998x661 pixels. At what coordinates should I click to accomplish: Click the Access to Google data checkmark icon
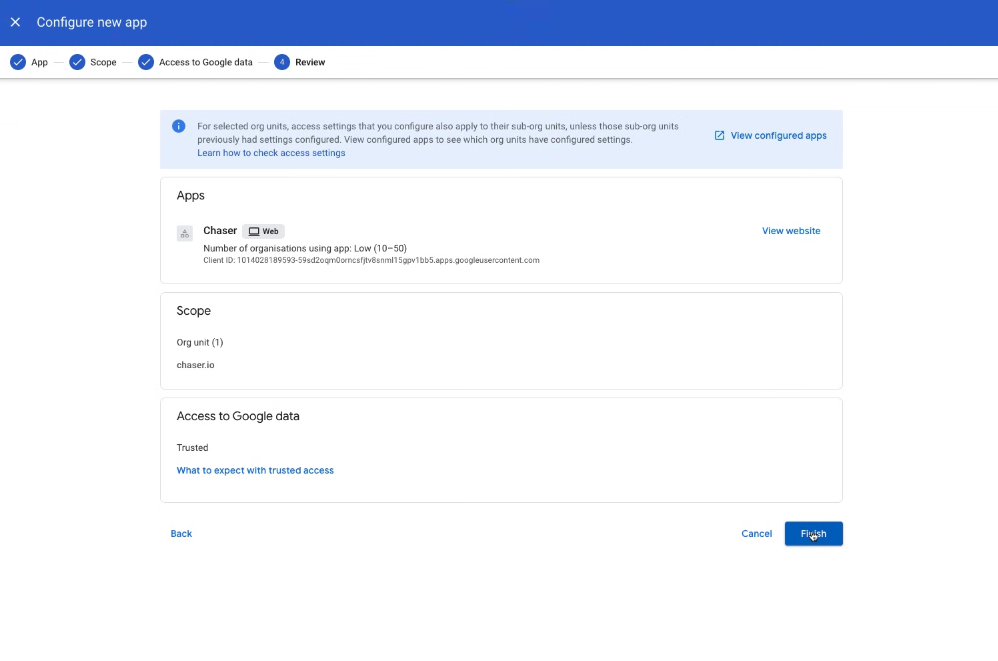point(146,61)
